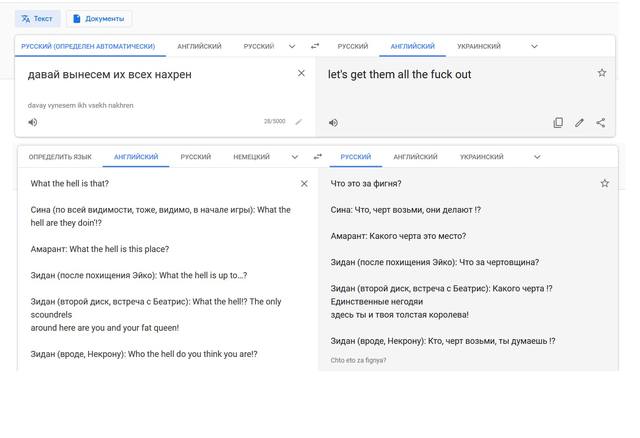Screen dimensions: 640x438
Task: Listen to the Russian source text audio
Action: tap(33, 122)
